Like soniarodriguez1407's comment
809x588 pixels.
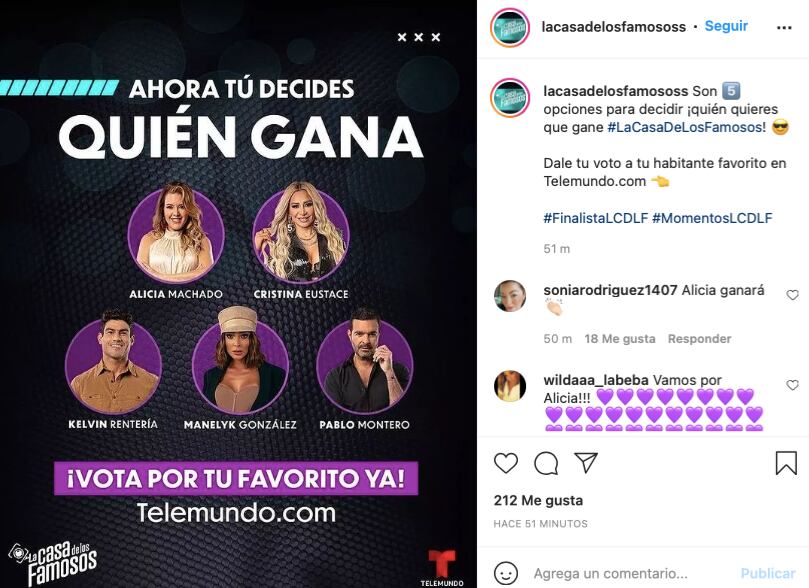[x=792, y=295]
